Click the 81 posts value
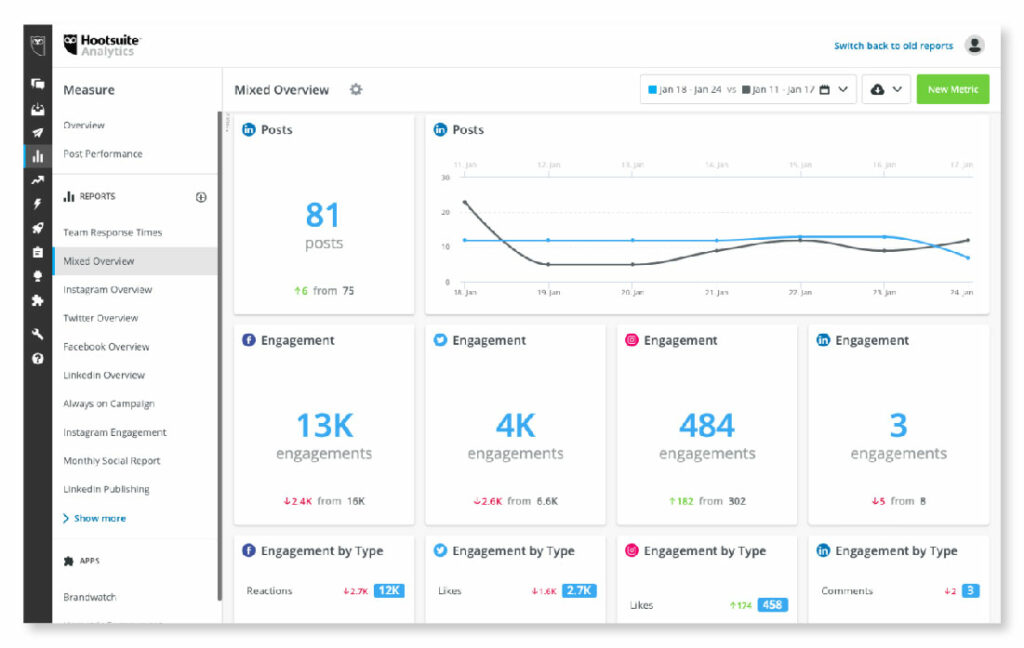 point(323,215)
